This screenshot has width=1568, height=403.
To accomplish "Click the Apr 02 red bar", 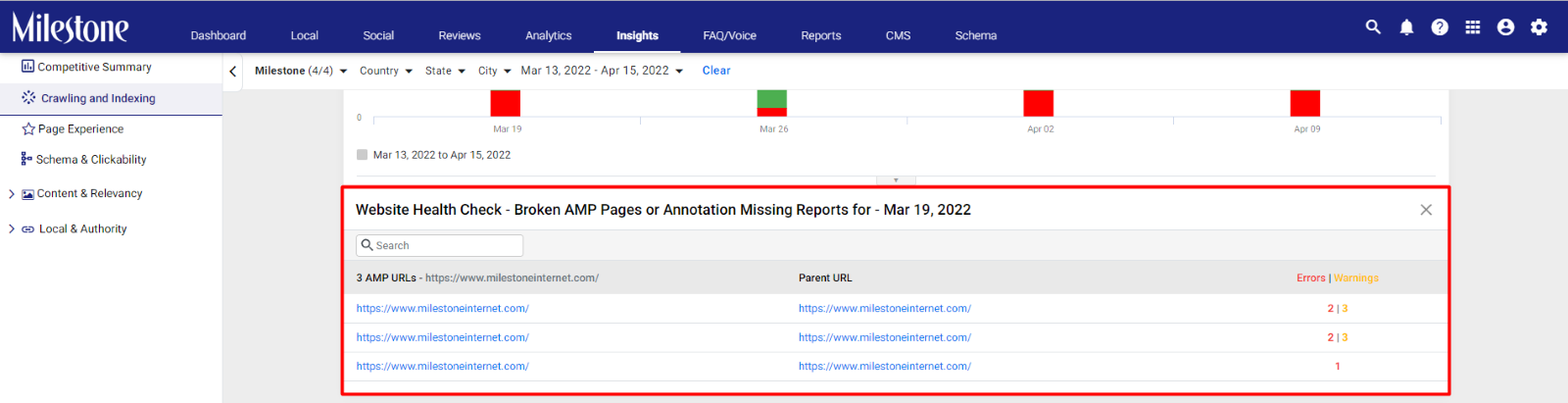I will (x=1039, y=103).
